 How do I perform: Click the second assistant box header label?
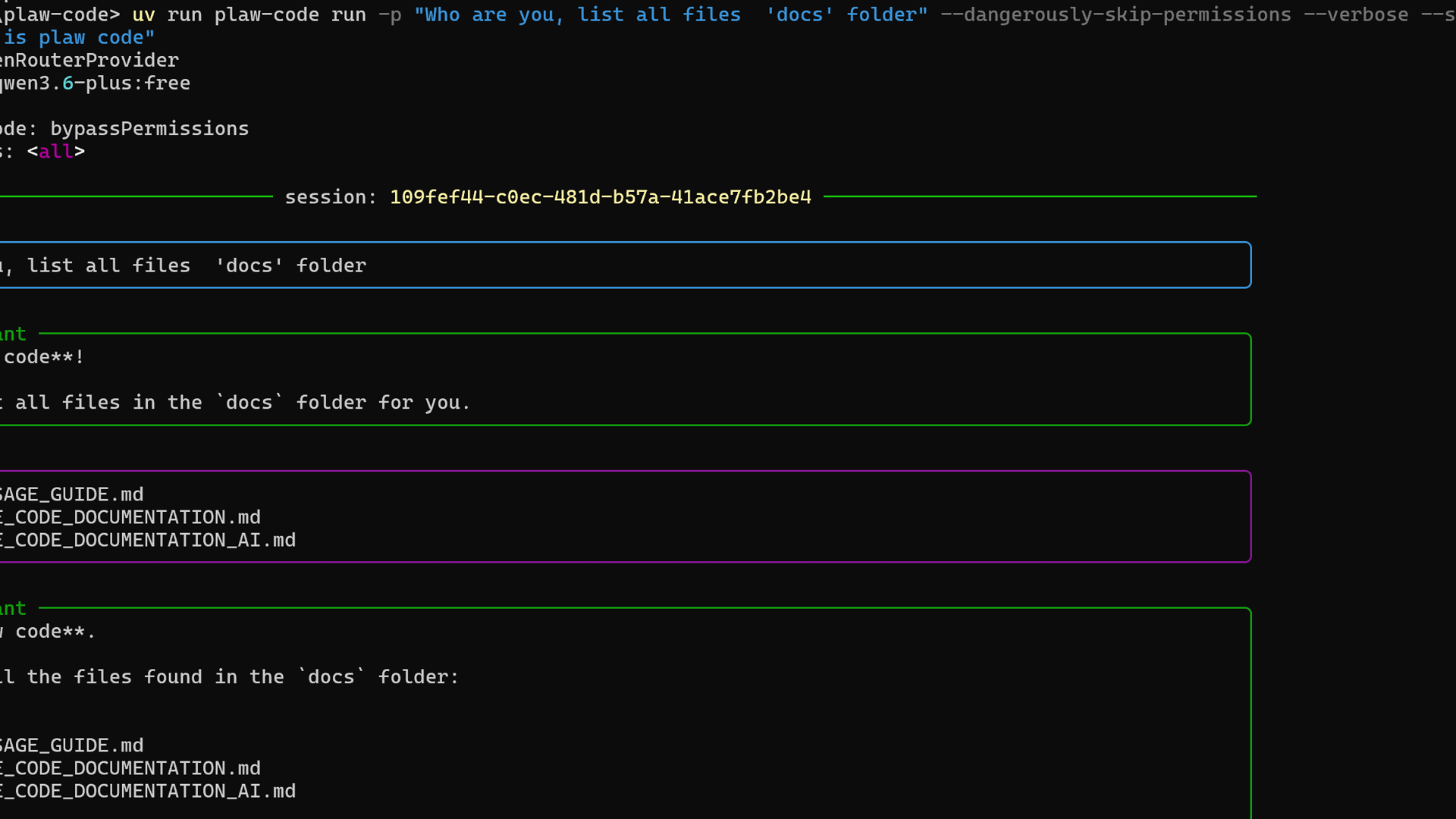pos(14,609)
